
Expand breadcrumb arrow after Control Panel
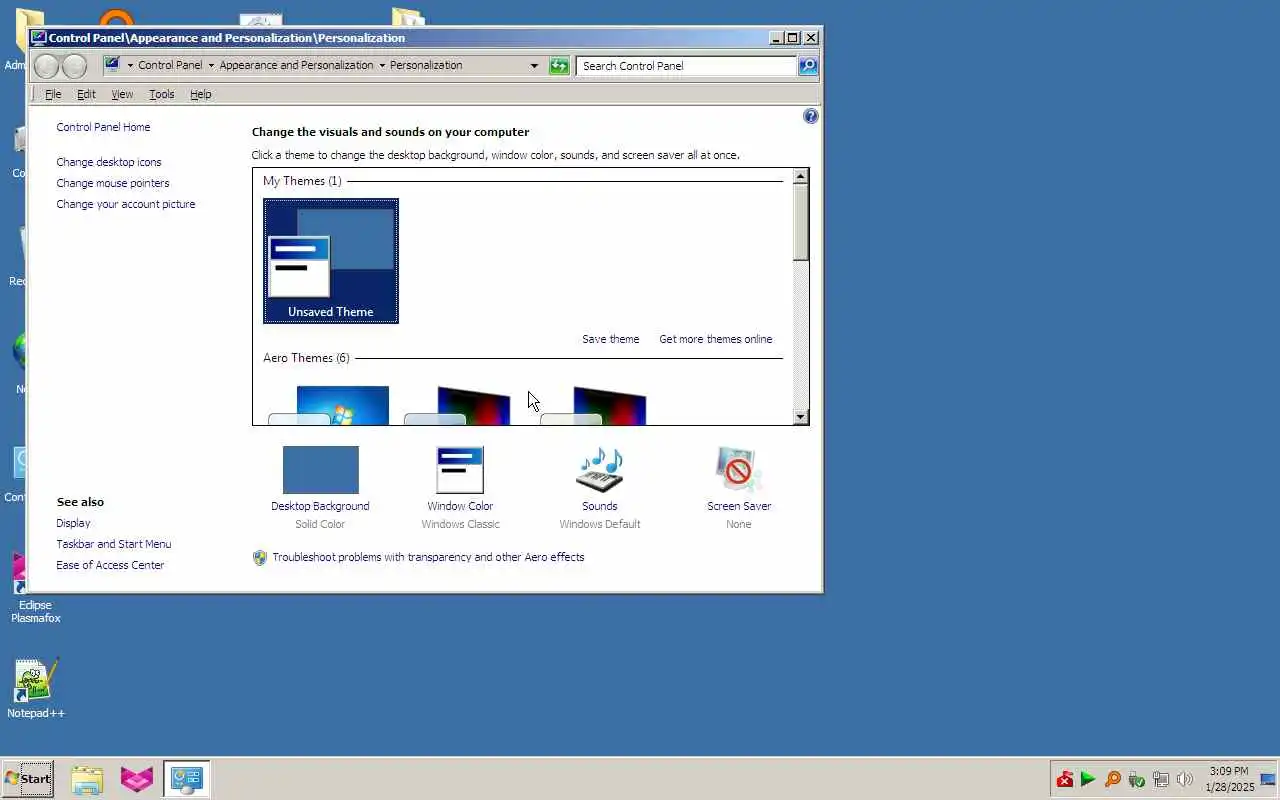[211, 65]
